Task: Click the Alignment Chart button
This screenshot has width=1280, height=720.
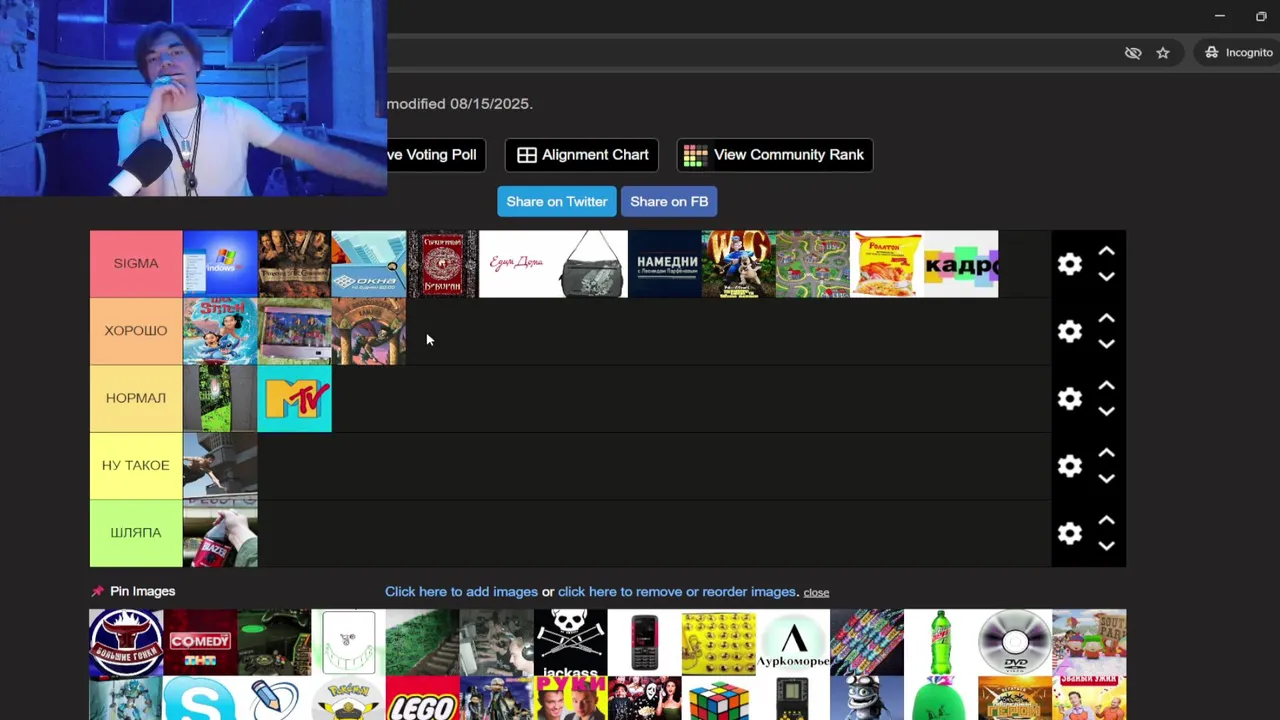Action: [x=582, y=155]
